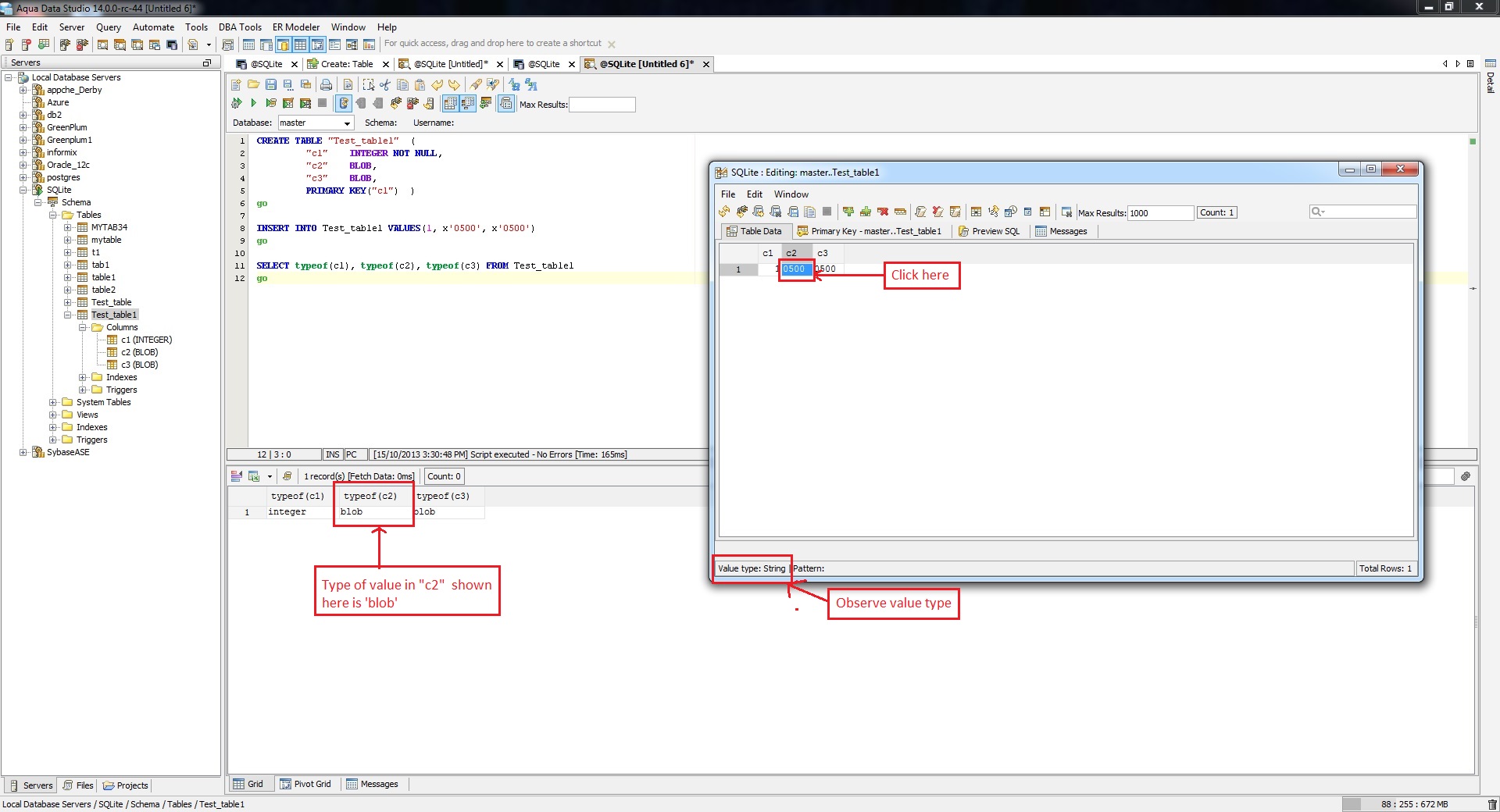Open the Pivot Grid results tab
The height and width of the screenshot is (812, 1500).
[x=305, y=784]
